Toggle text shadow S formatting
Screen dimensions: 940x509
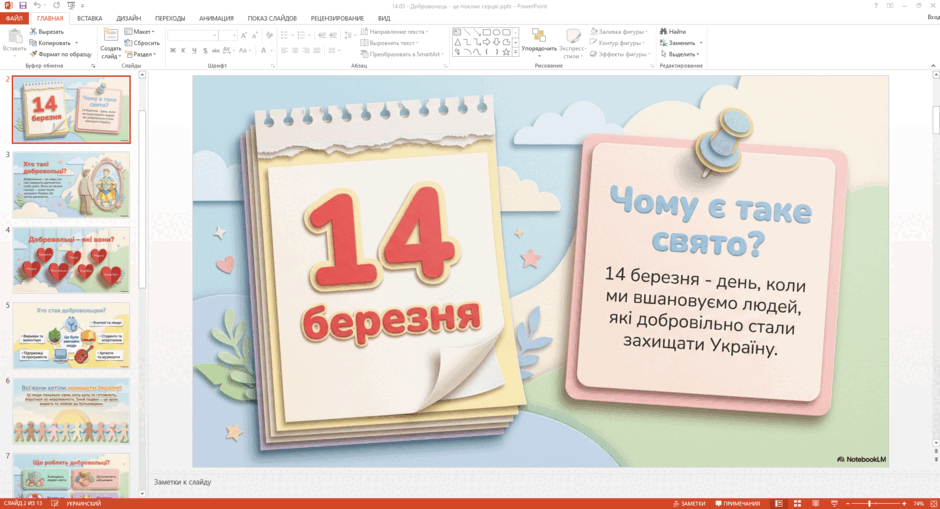(x=205, y=50)
